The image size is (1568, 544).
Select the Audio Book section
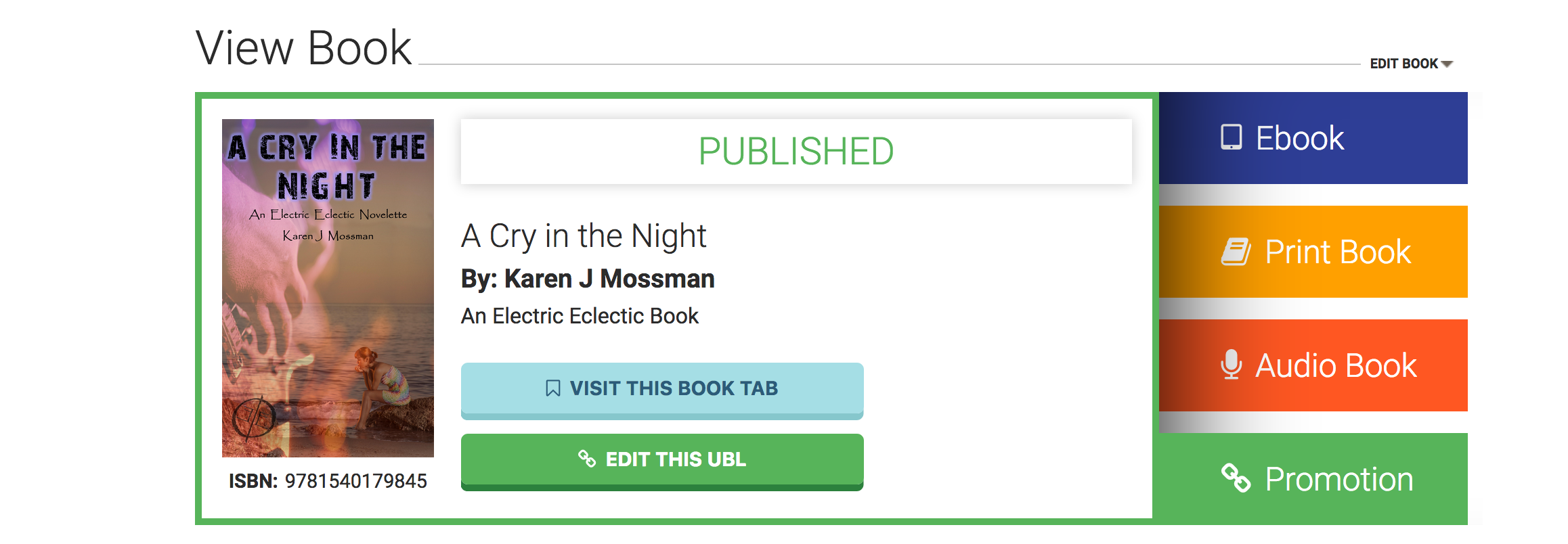tap(1313, 365)
